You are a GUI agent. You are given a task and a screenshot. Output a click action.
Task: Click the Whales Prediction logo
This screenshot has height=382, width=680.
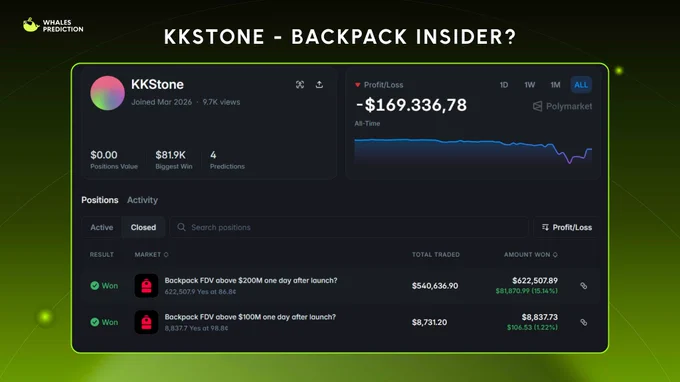click(x=53, y=25)
